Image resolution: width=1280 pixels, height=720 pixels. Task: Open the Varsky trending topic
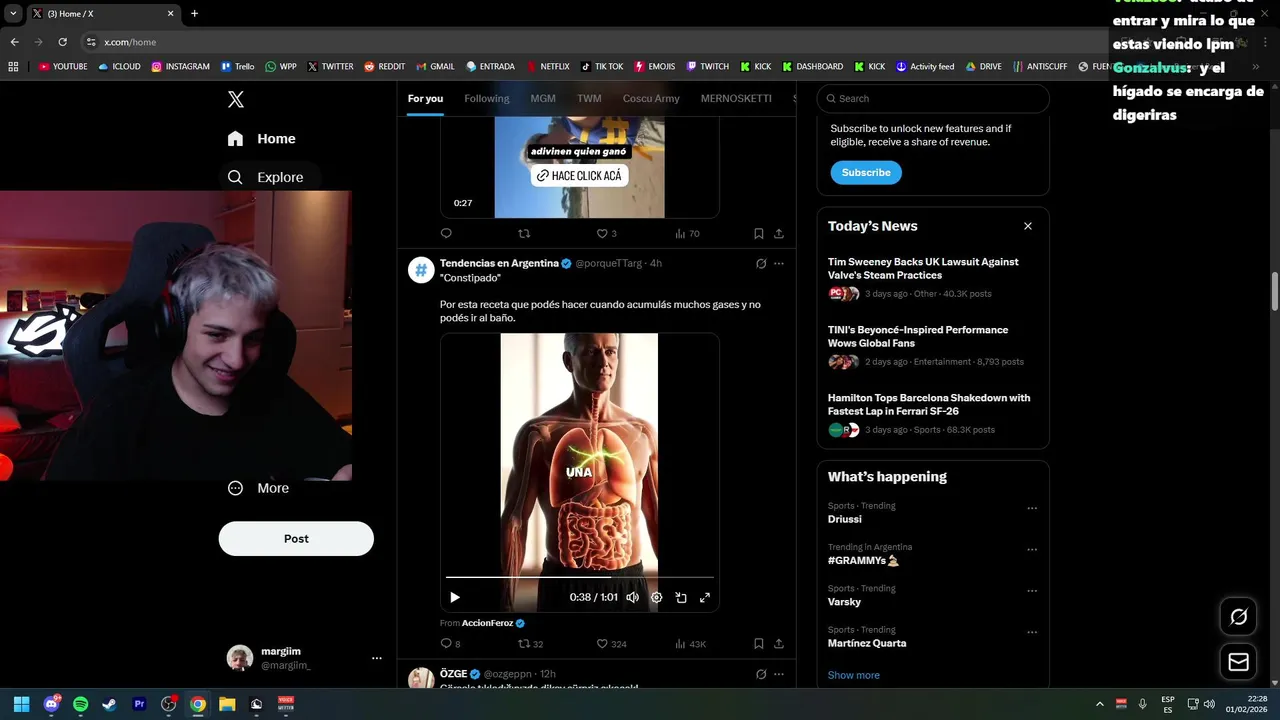tap(844, 602)
